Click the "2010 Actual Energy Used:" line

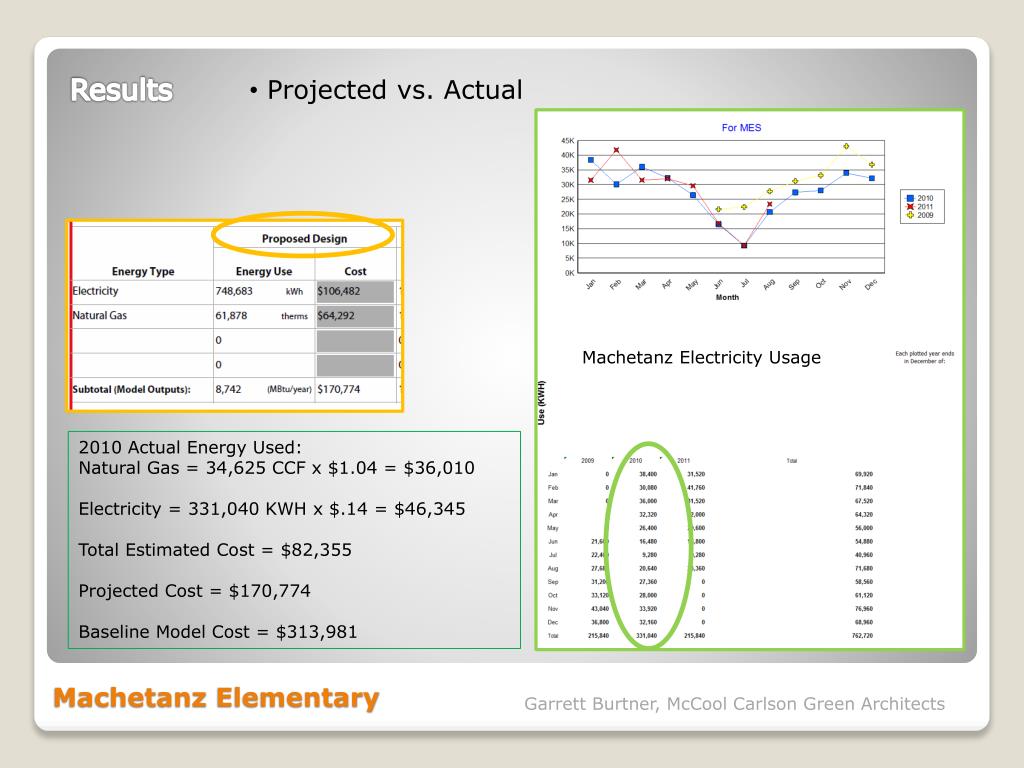coord(190,447)
